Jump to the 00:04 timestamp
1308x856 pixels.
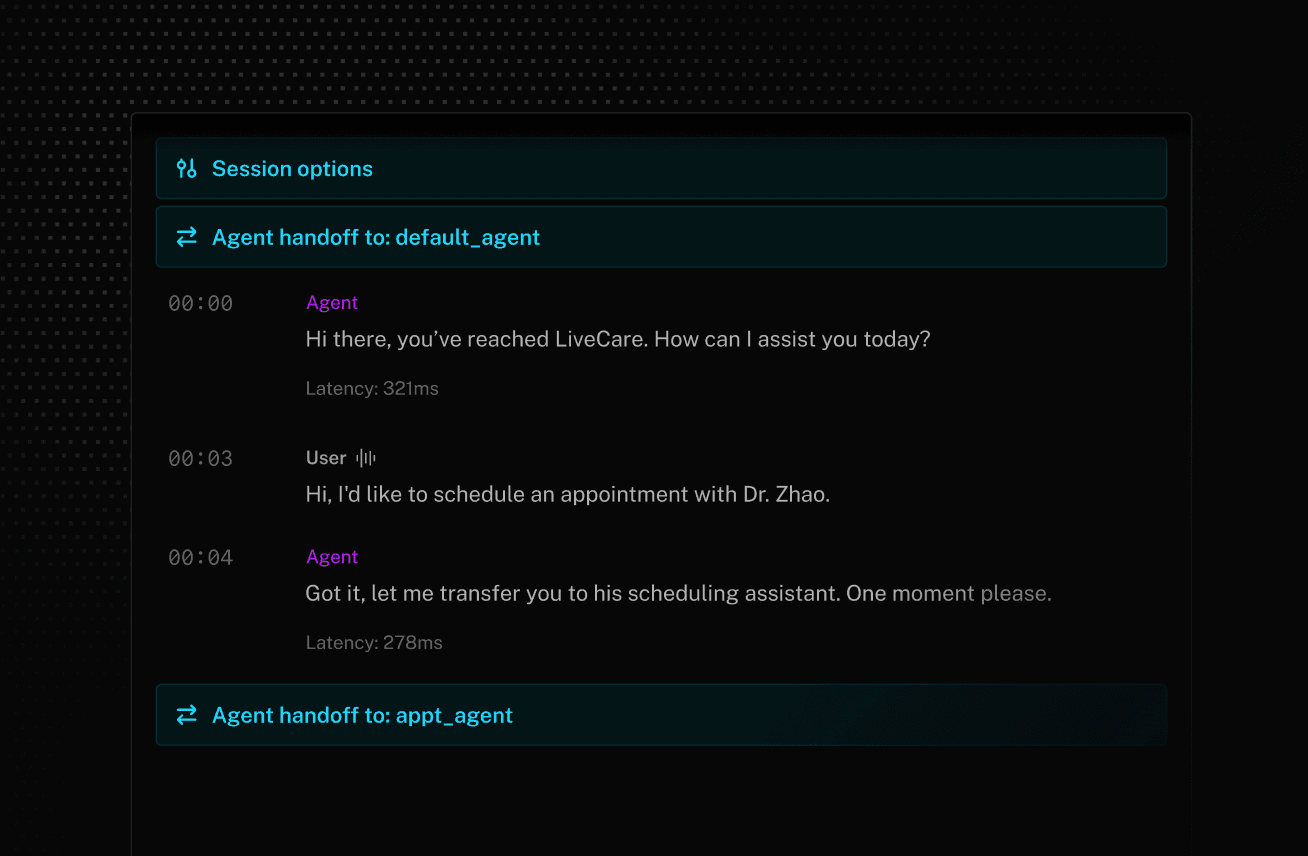(200, 558)
